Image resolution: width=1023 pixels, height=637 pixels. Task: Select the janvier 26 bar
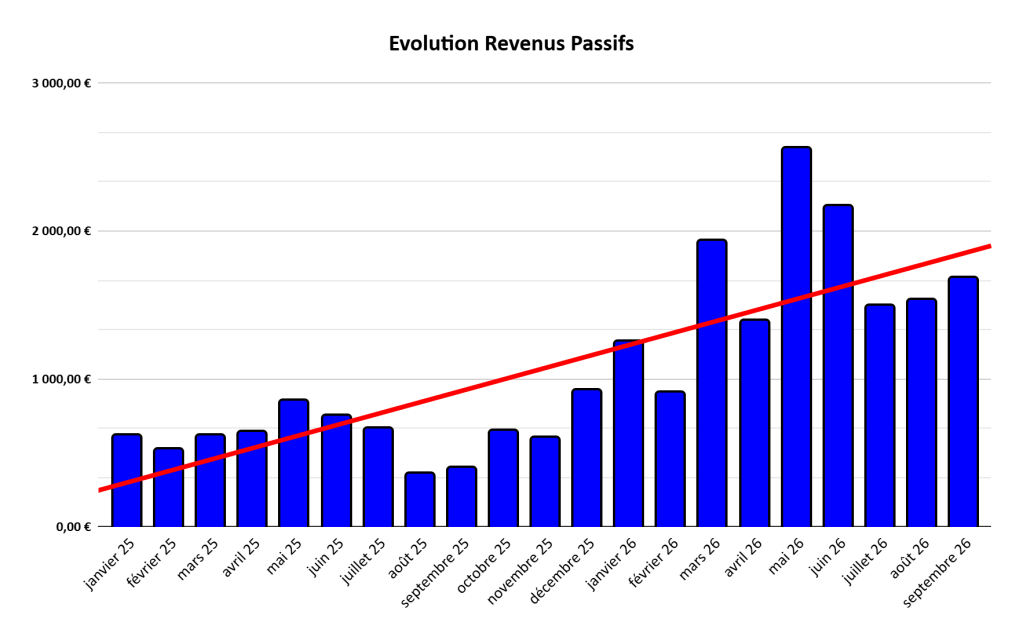click(628, 433)
